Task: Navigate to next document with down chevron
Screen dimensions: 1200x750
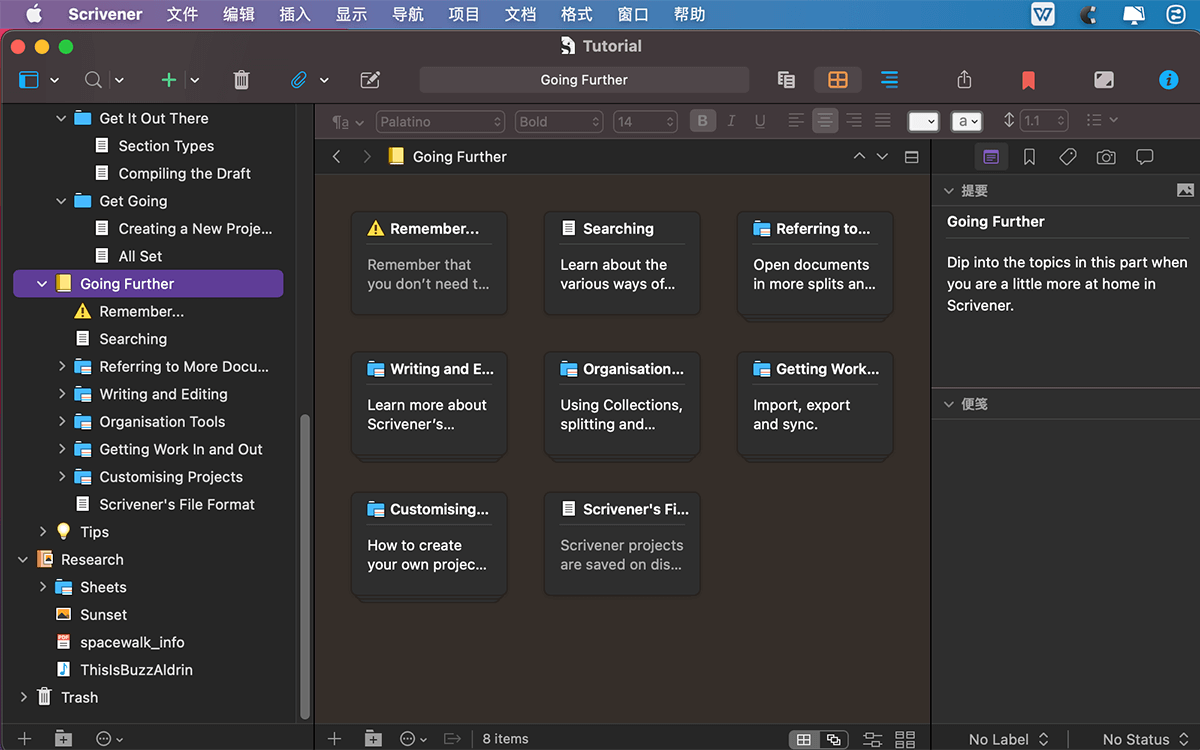Action: (x=882, y=157)
